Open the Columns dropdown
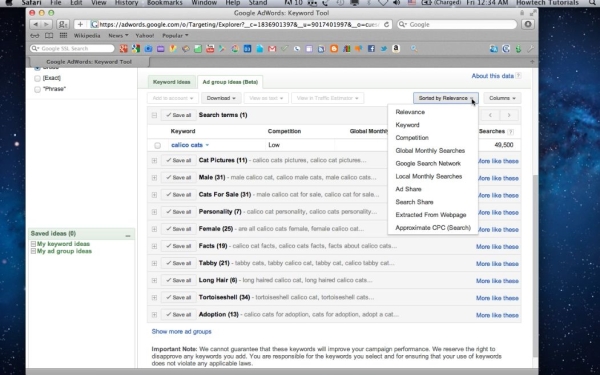Viewport: 600px width, 375px height. click(x=502, y=98)
